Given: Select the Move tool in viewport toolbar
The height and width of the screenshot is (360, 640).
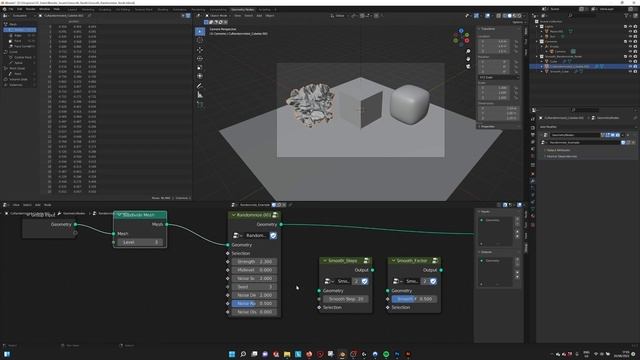Looking at the screenshot, I should [200, 50].
